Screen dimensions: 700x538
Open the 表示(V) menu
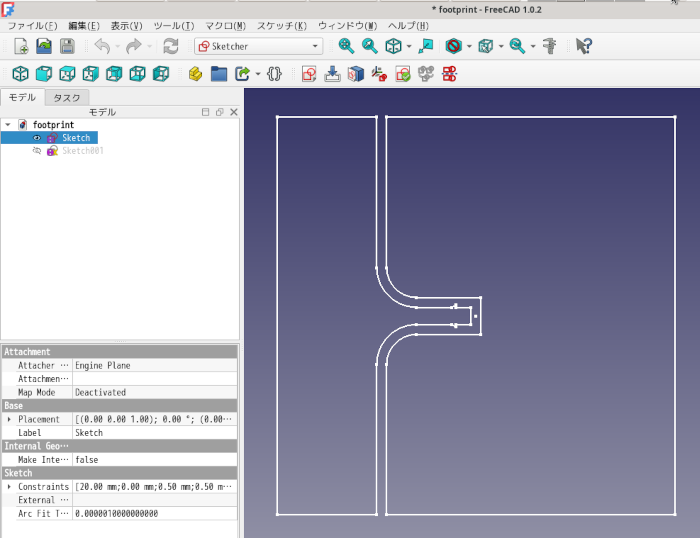(126, 26)
